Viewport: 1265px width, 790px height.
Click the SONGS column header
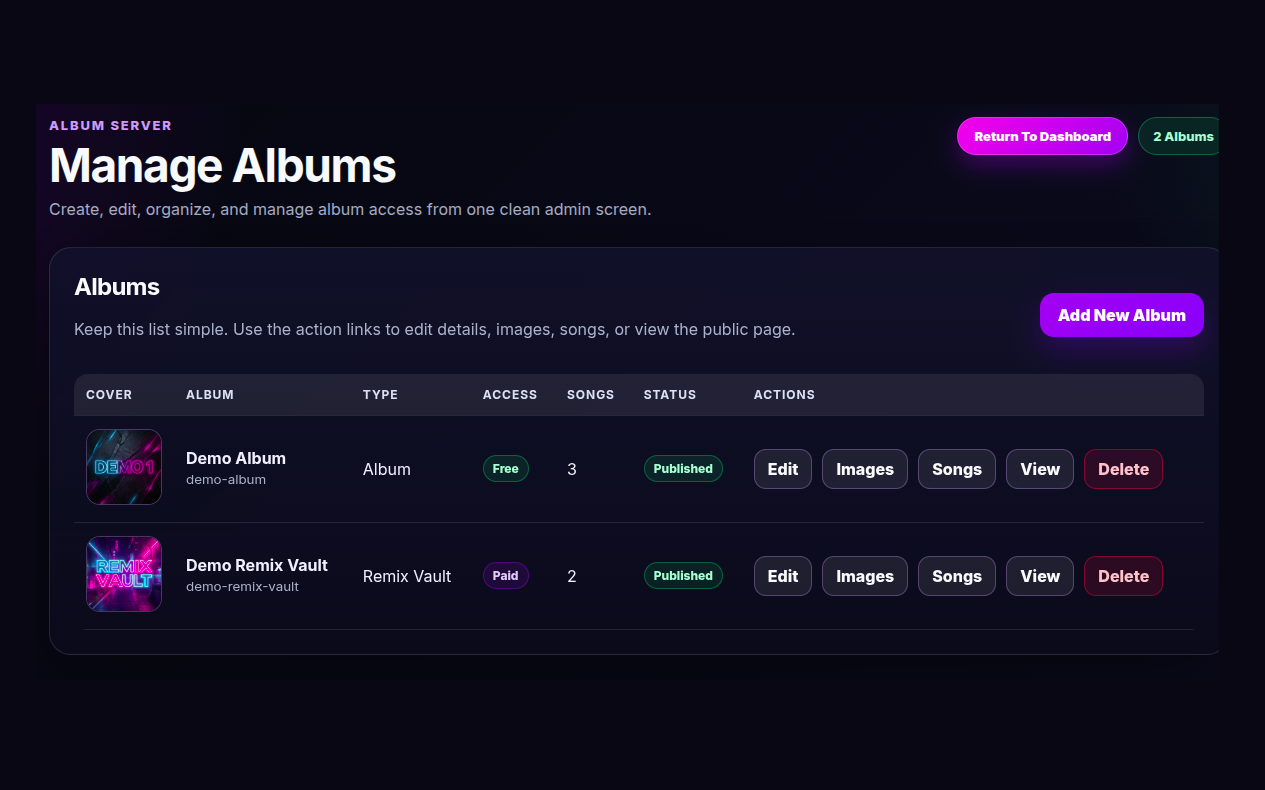pyautogui.click(x=590, y=395)
